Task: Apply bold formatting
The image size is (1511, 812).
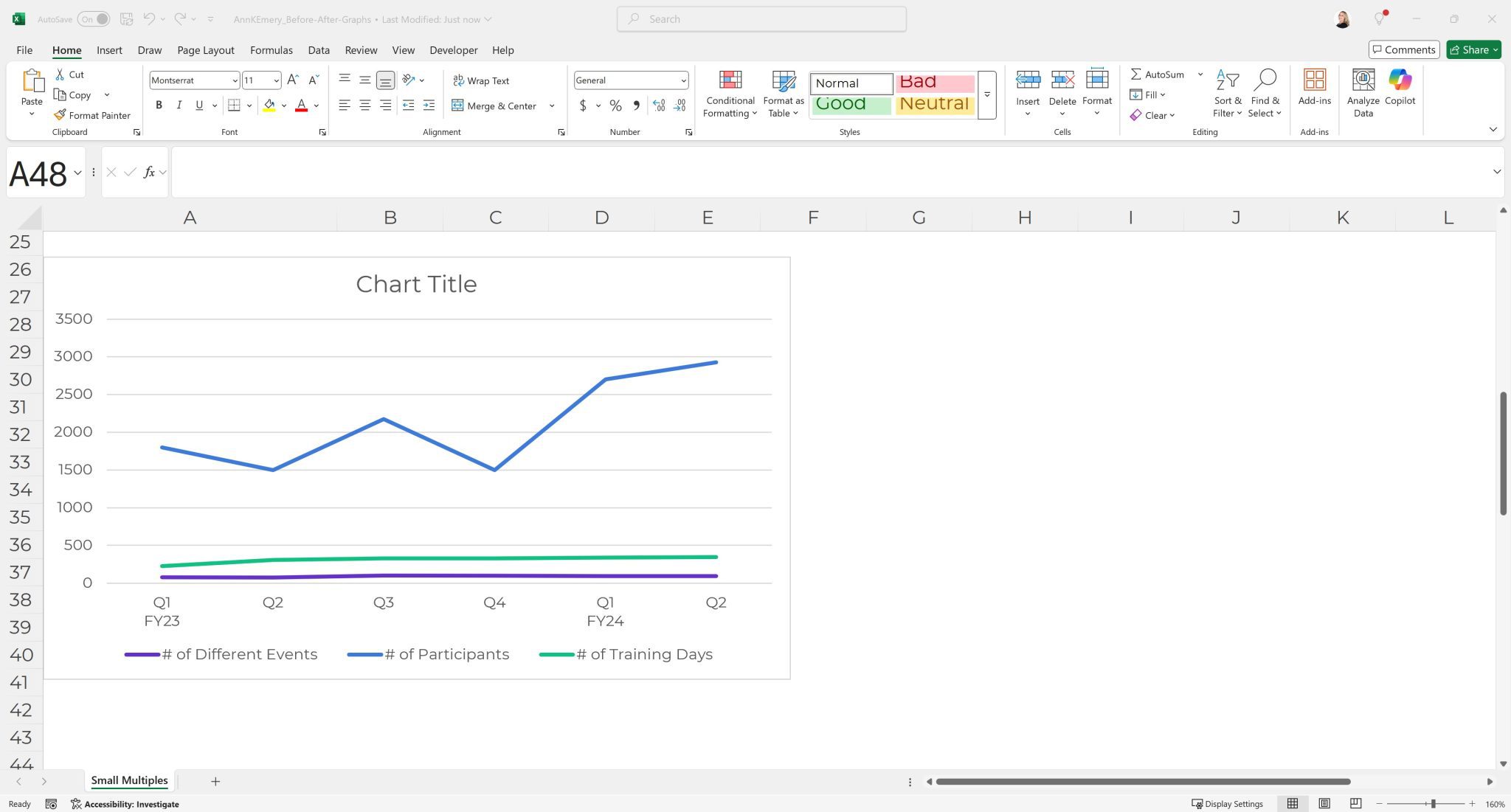Action: point(159,105)
